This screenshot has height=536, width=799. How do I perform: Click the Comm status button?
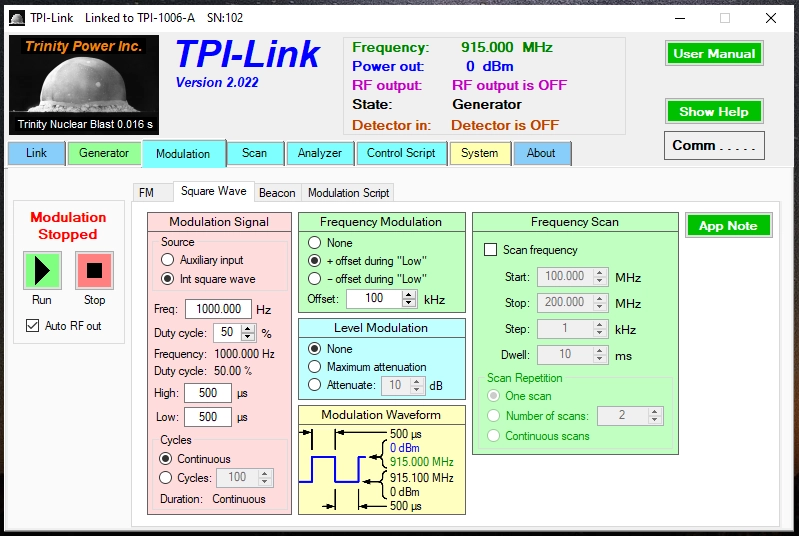[714, 146]
